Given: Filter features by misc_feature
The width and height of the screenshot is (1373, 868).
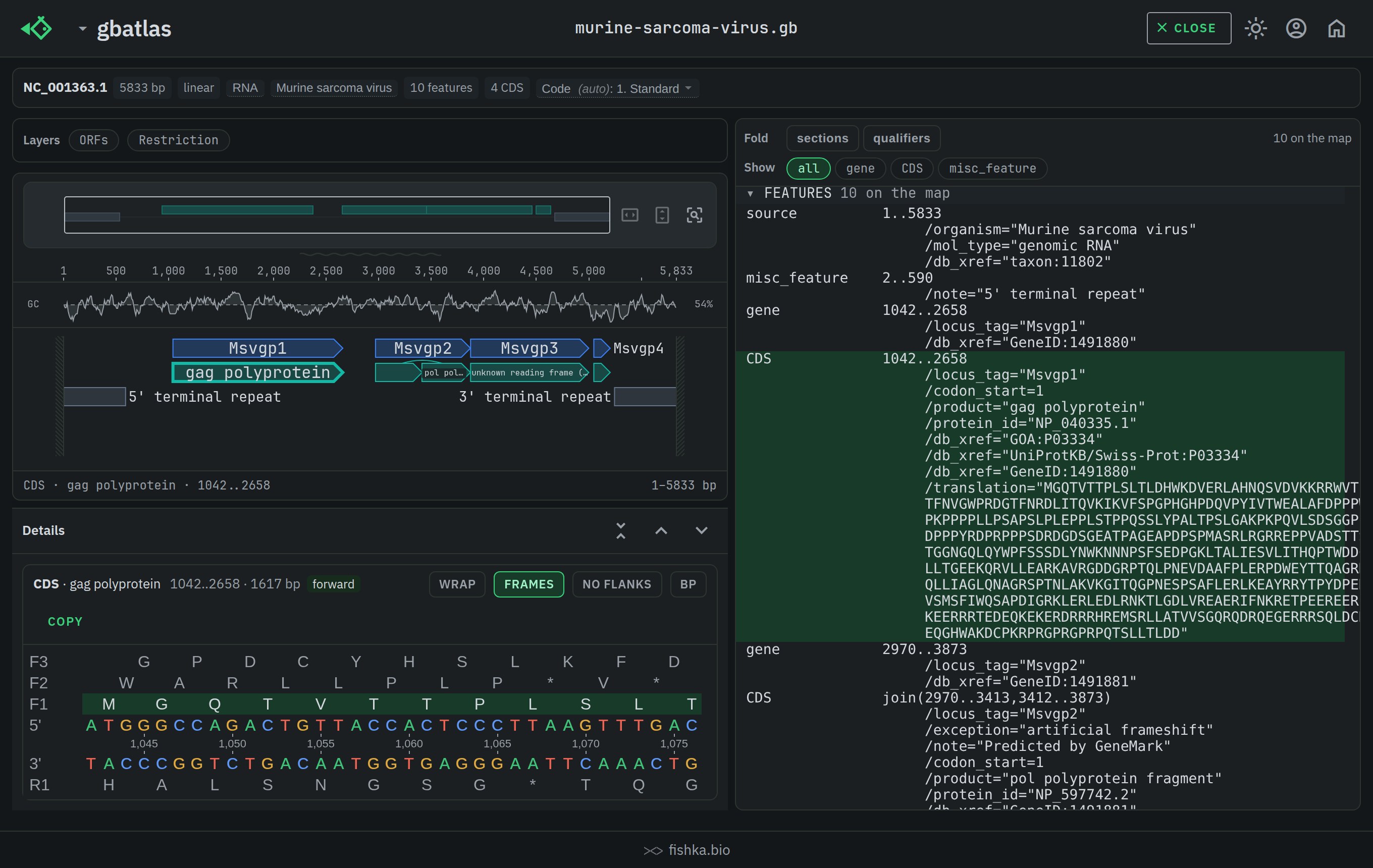Looking at the screenshot, I should click(992, 169).
